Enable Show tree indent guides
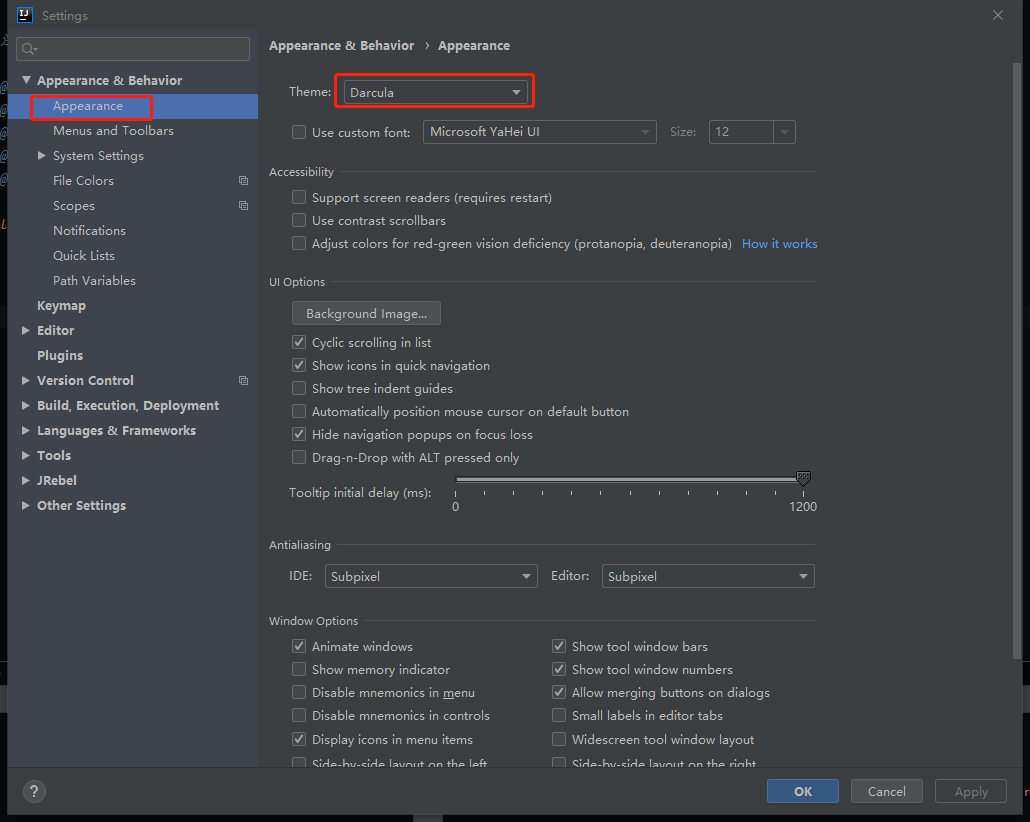Image resolution: width=1030 pixels, height=822 pixels. tap(299, 388)
